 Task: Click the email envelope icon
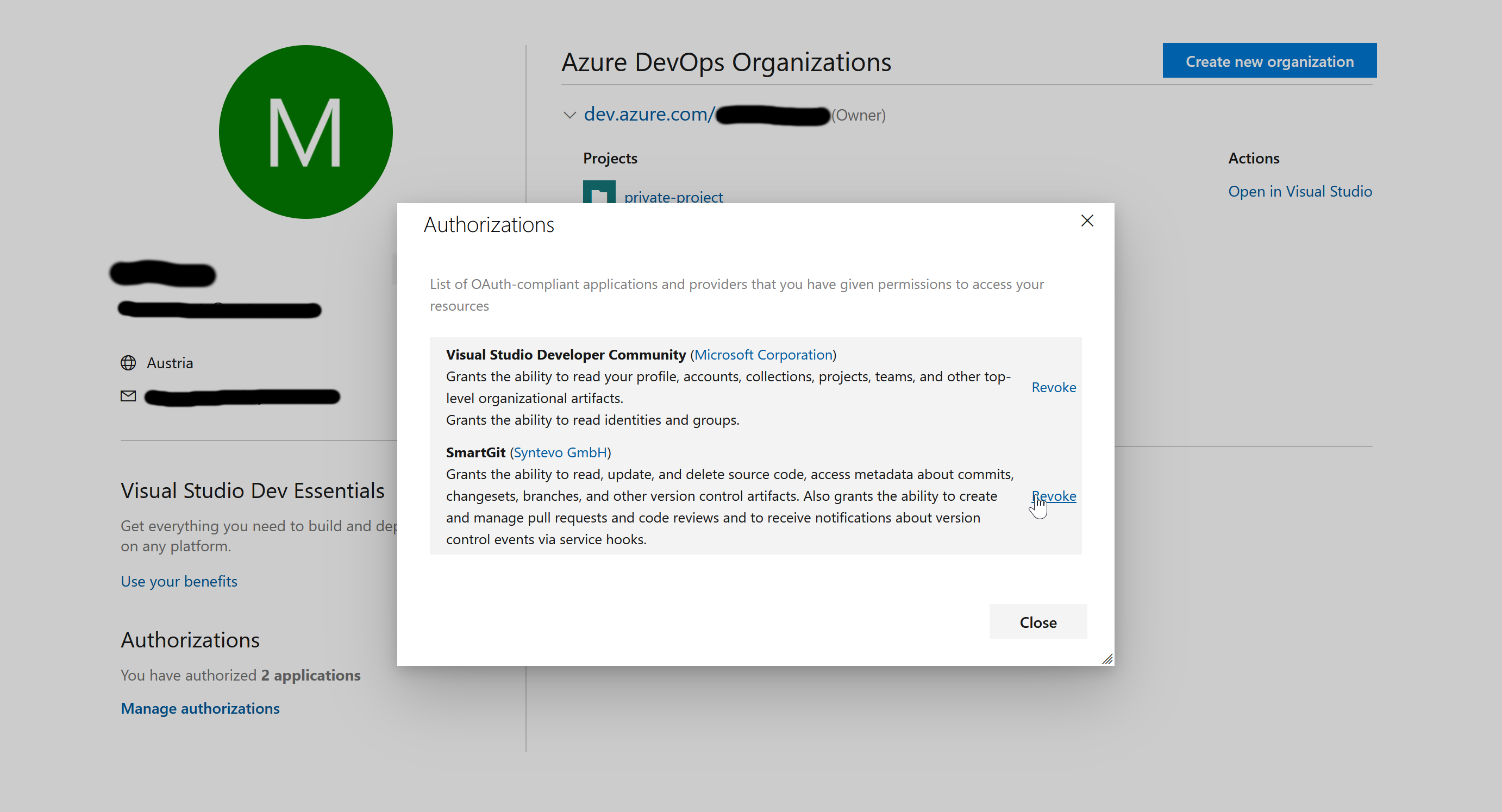click(129, 396)
